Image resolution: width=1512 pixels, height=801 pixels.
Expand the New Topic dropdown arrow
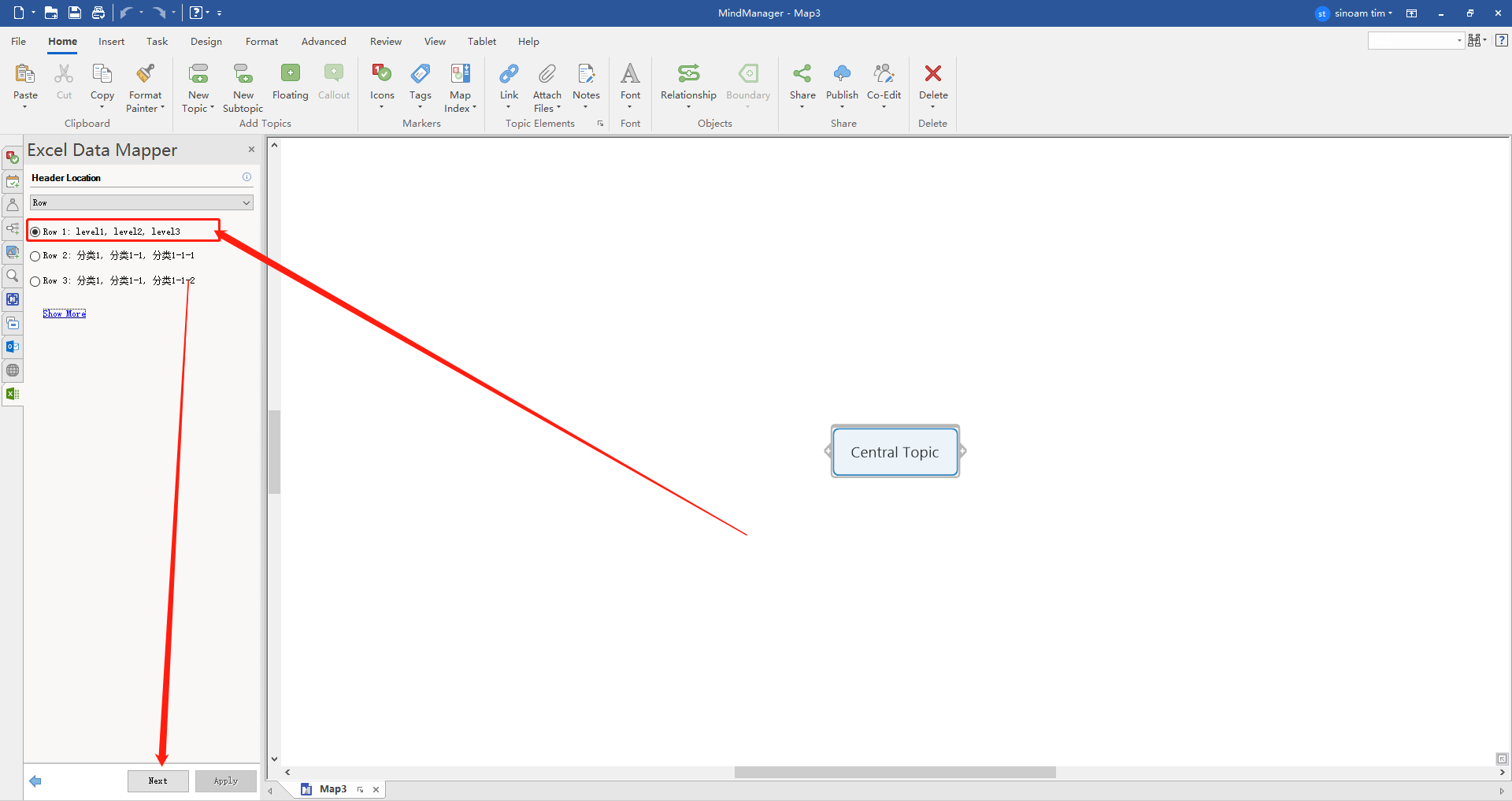pyautogui.click(x=212, y=108)
